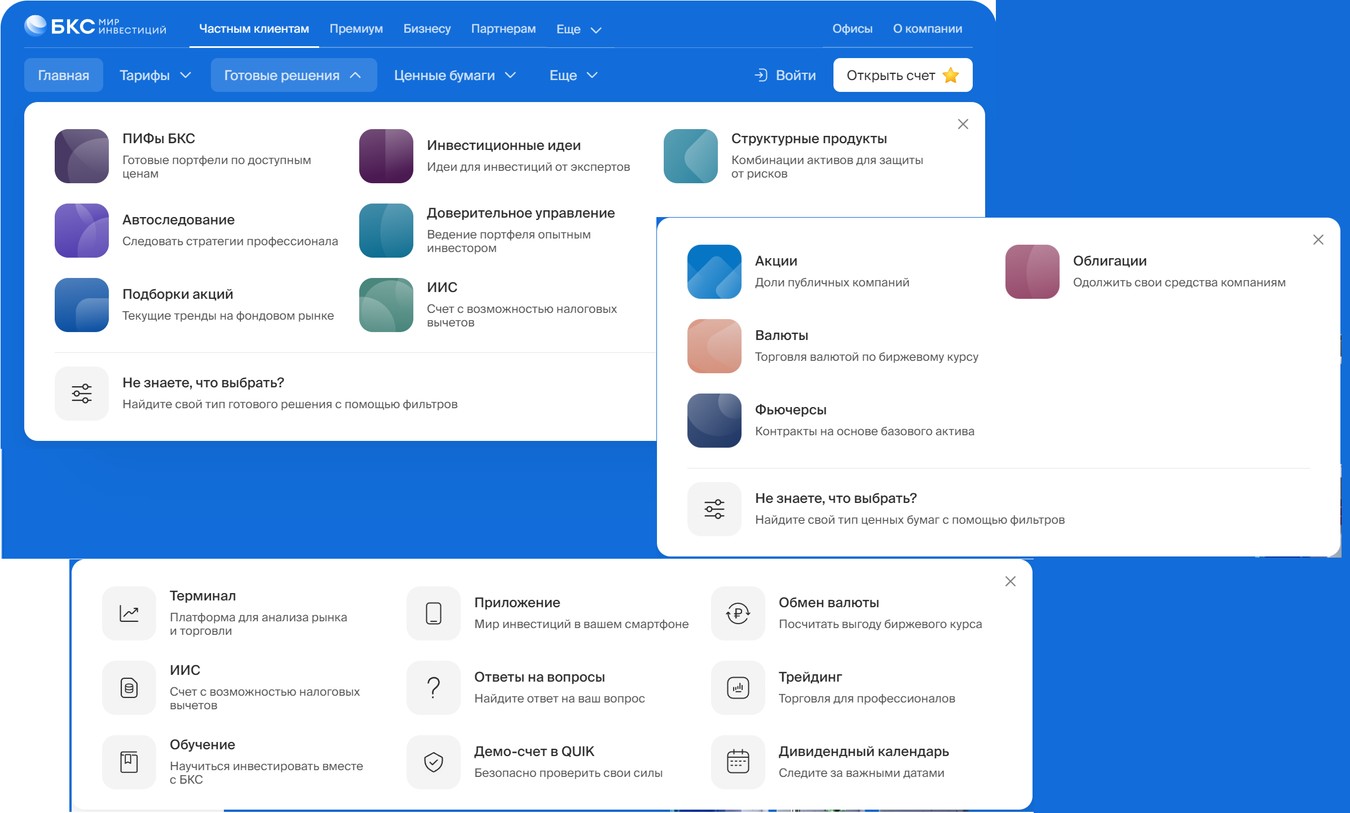The image size is (1350, 813).
Task: Open the Акции title link
Action: click(776, 261)
